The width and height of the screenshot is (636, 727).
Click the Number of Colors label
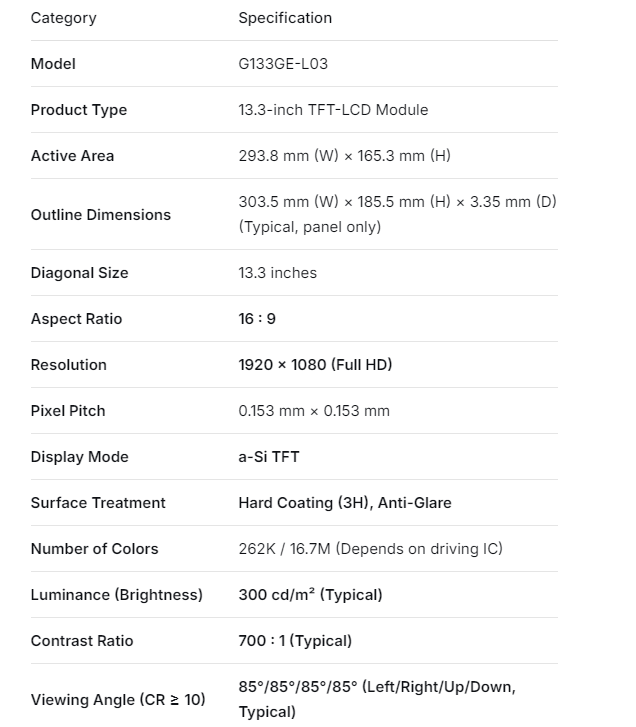pyautogui.click(x=94, y=549)
